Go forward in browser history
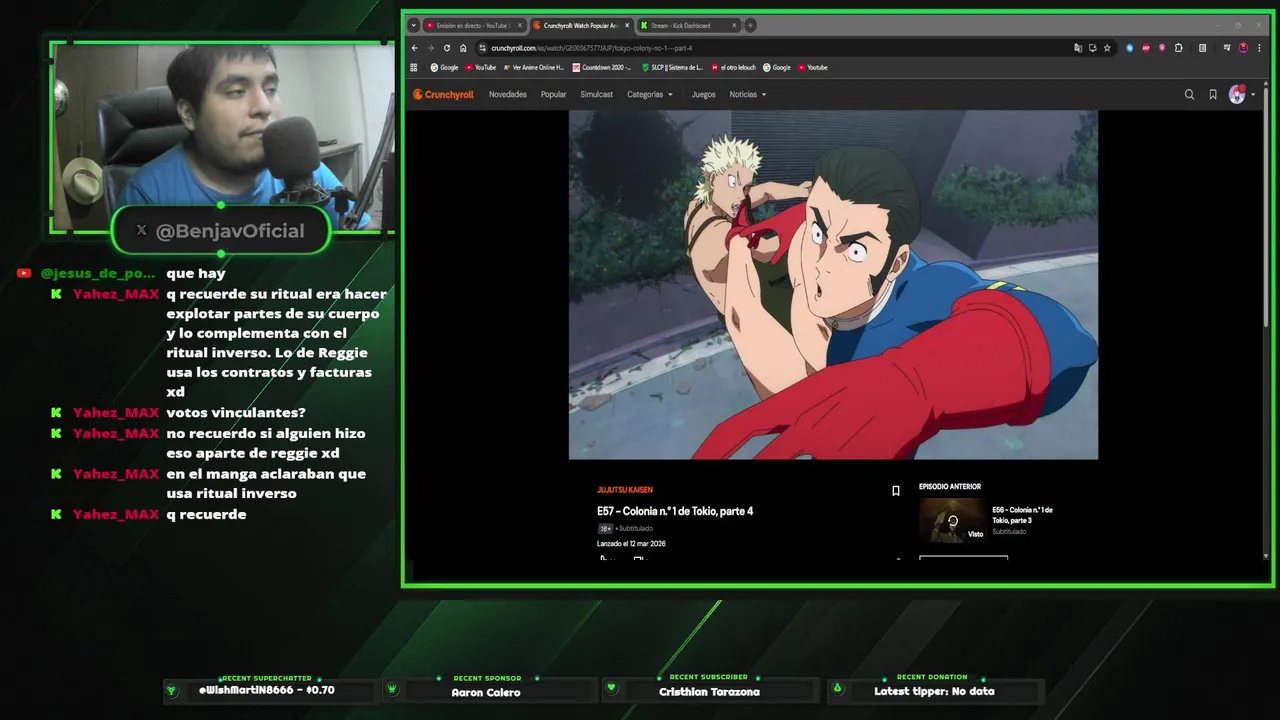Screen dimensions: 1280x720 click(431, 48)
